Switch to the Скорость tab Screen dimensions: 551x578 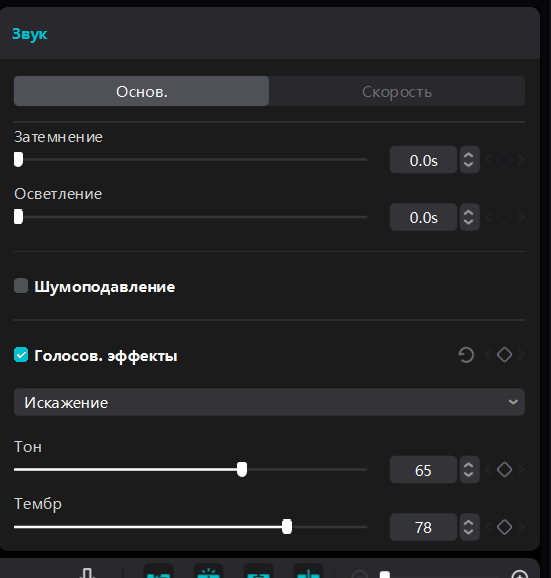397,91
